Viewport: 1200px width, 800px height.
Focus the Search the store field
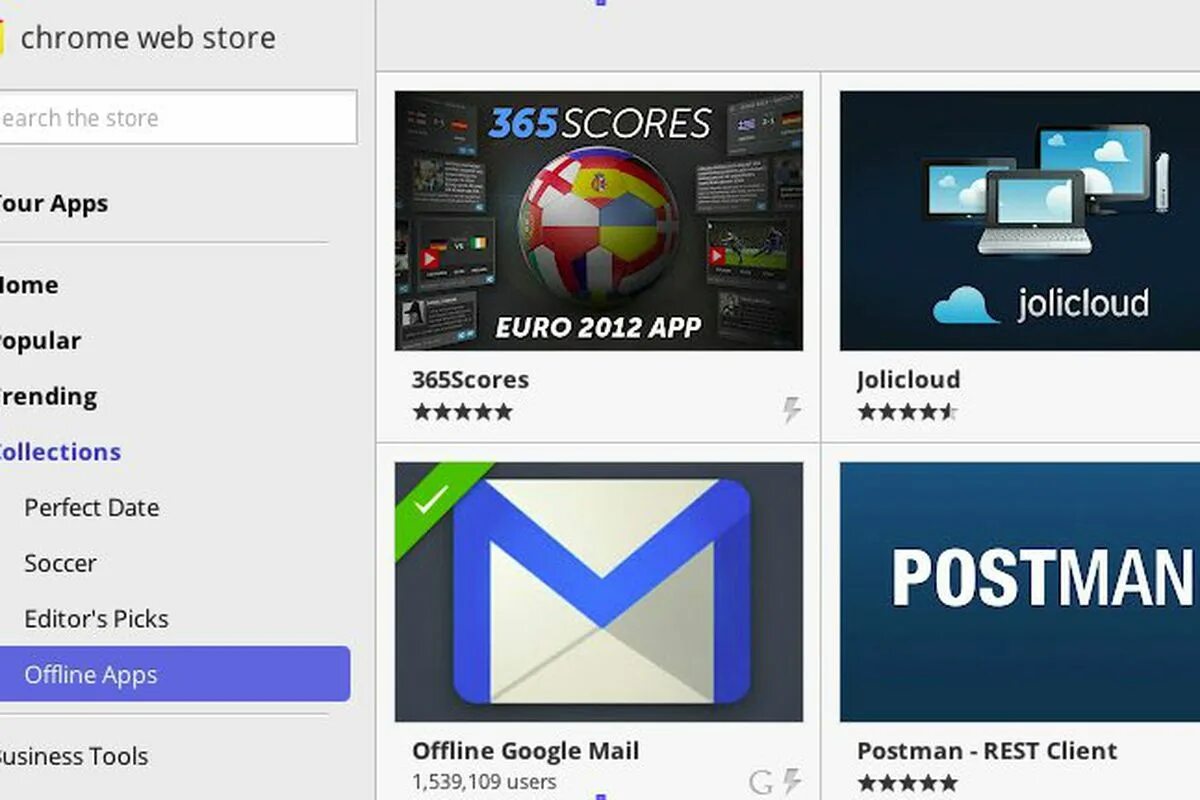point(178,117)
